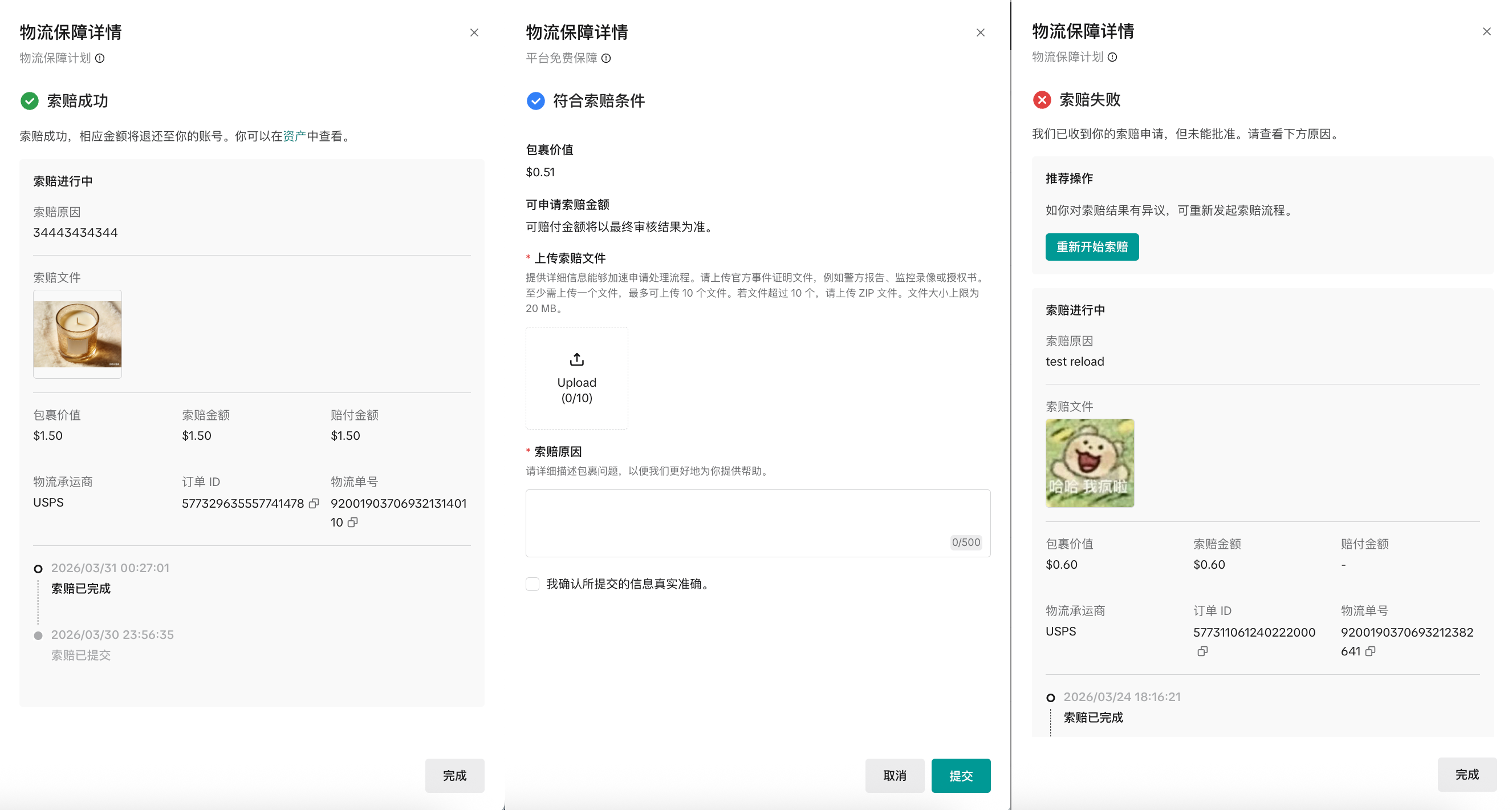Click the Upload (0/10) file box
Viewport: 1512px width, 810px height.
point(576,378)
